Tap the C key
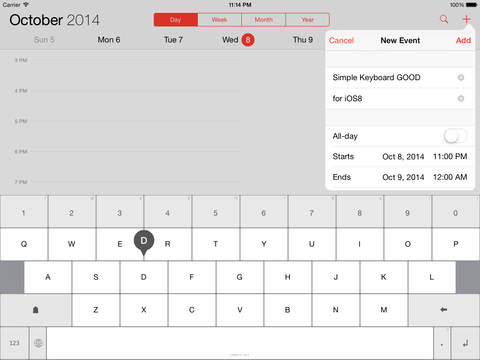The image size is (480, 360). tap(192, 310)
